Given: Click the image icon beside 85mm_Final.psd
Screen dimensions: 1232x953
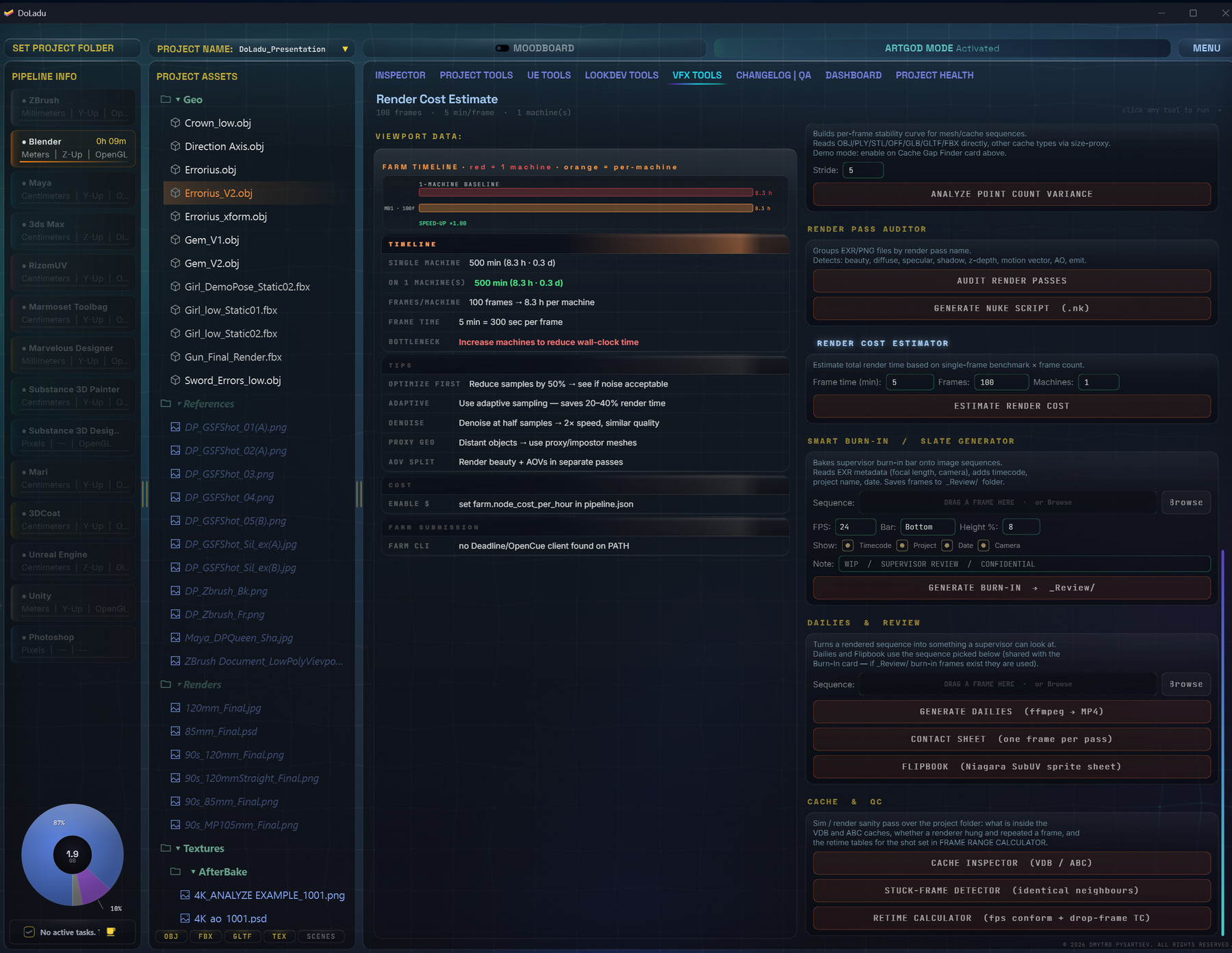Looking at the screenshot, I should [175, 731].
